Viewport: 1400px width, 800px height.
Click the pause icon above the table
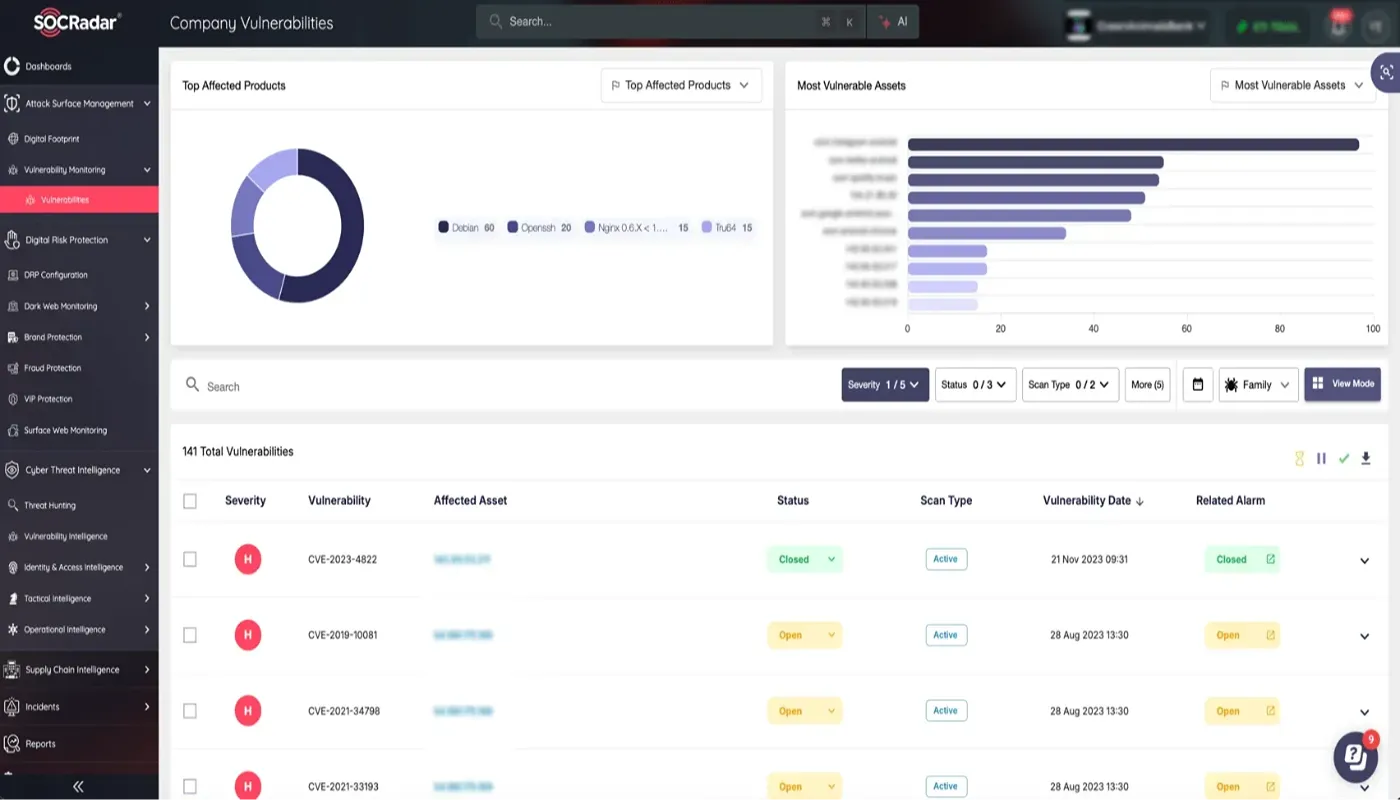1321,458
